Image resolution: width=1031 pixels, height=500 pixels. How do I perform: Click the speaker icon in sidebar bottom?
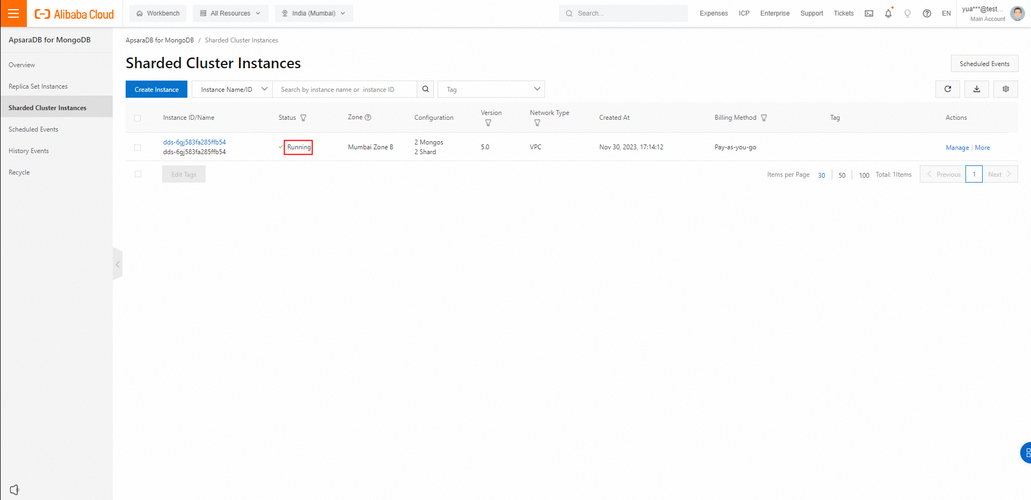(14, 489)
